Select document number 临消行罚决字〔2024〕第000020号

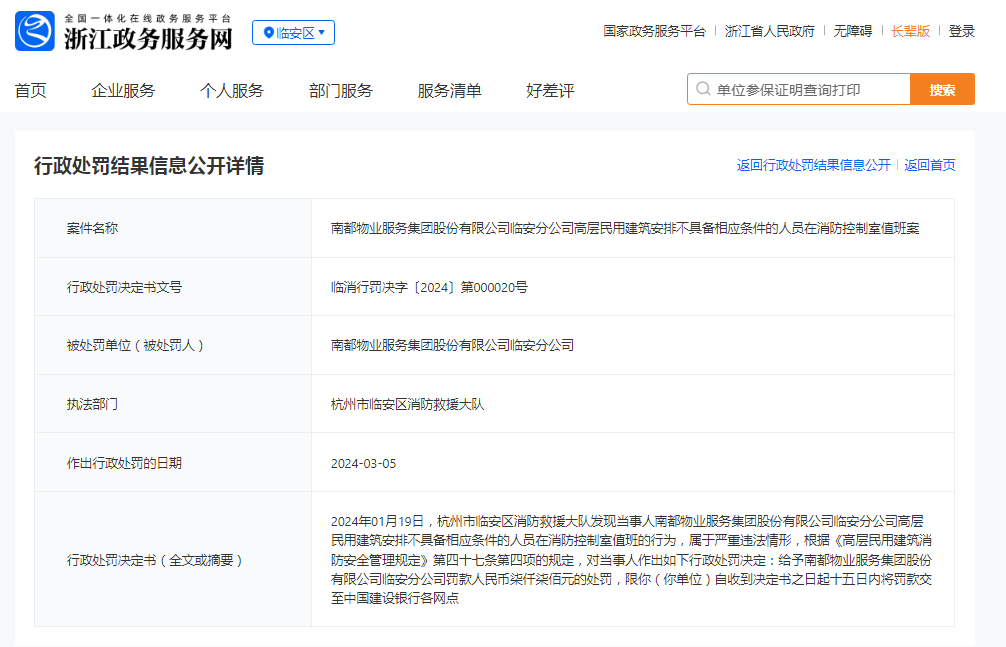tap(429, 287)
